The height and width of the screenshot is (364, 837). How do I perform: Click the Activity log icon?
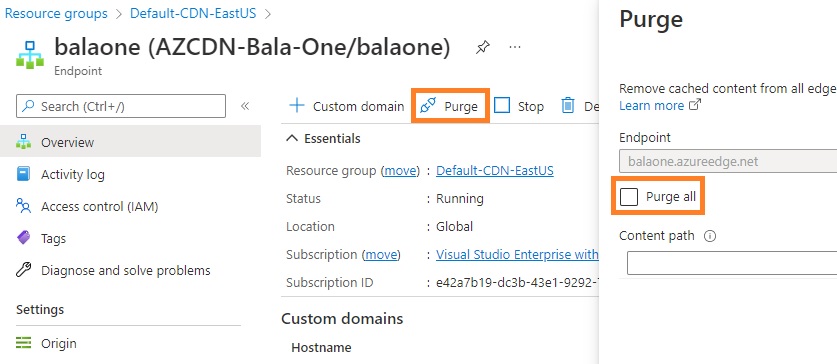coord(23,174)
